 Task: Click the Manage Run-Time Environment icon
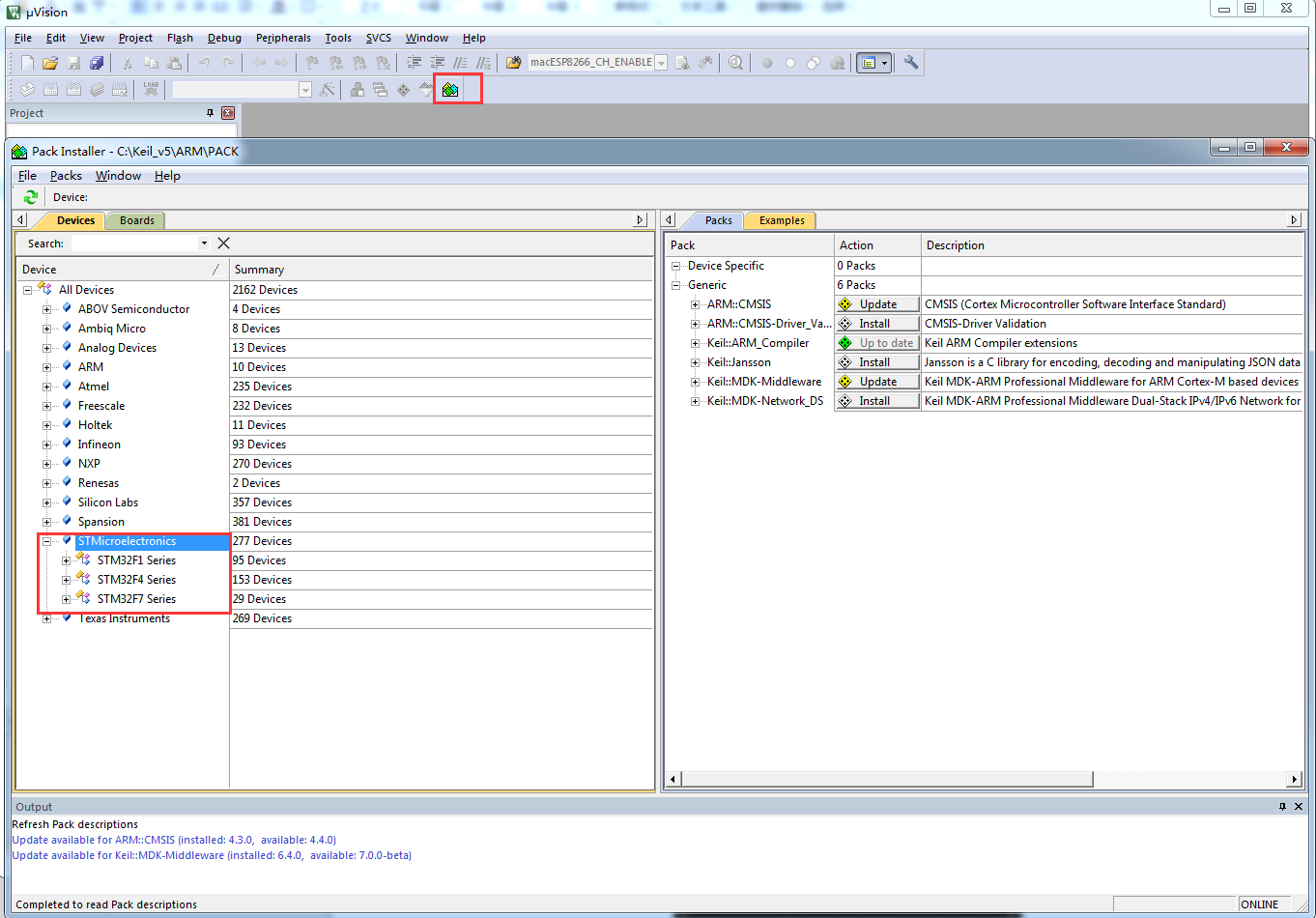coord(403,90)
